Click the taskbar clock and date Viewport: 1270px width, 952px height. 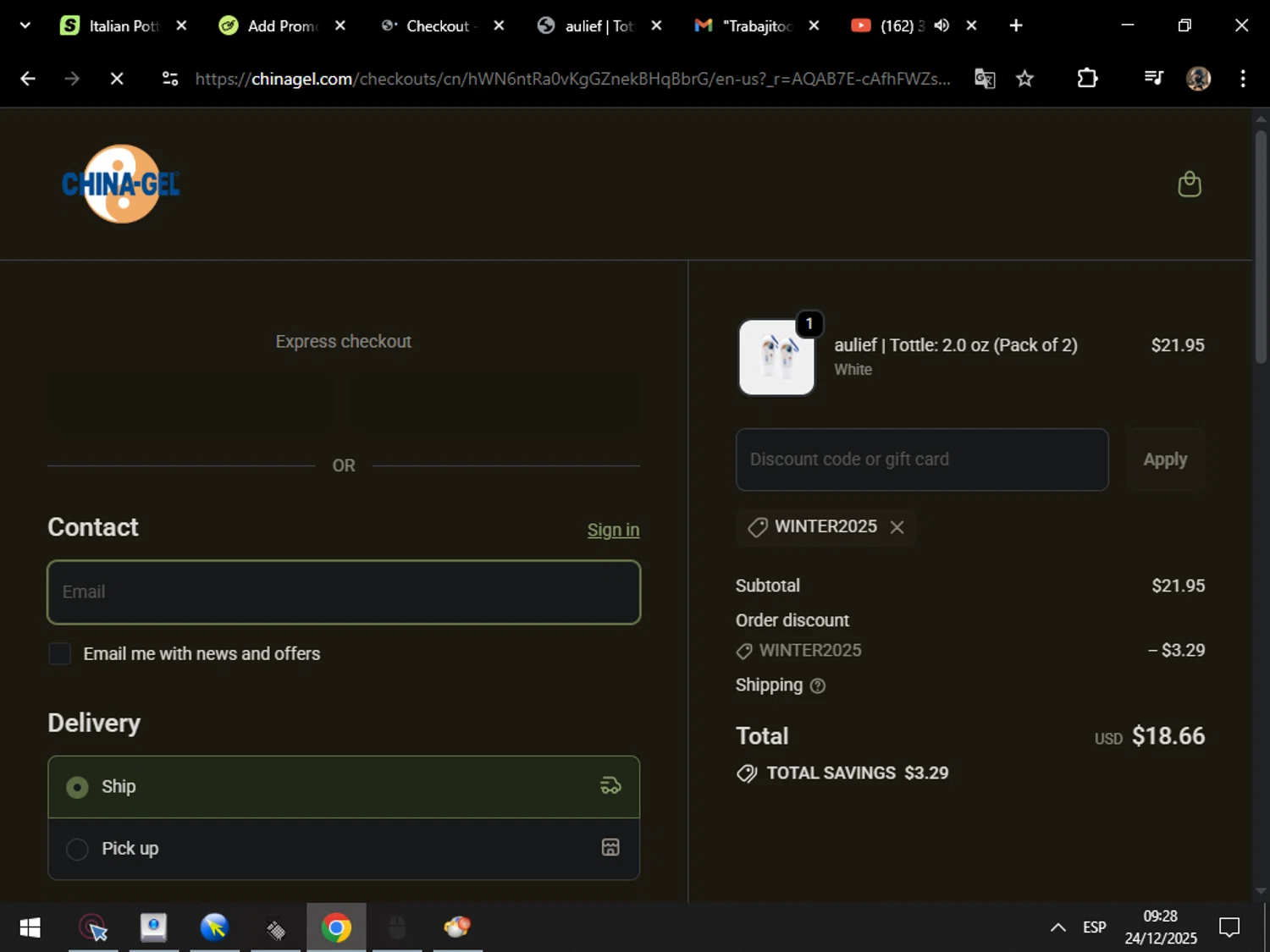click(x=1161, y=927)
